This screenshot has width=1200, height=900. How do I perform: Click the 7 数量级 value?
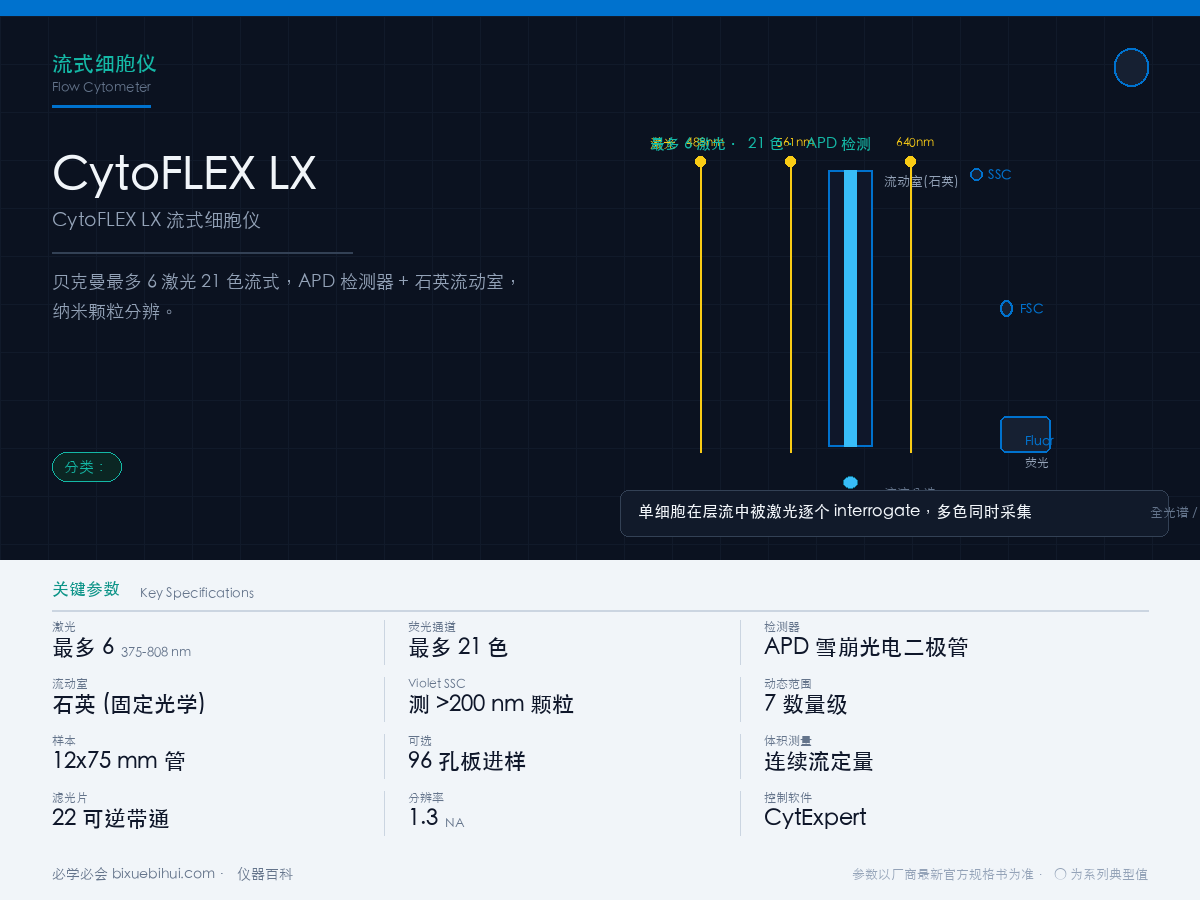(x=806, y=704)
